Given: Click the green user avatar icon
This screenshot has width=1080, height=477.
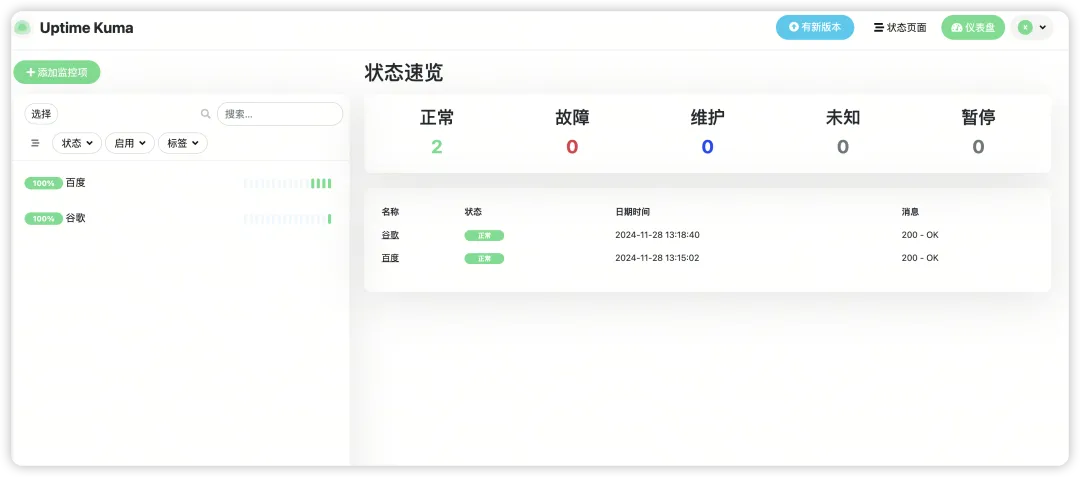Looking at the screenshot, I should click(x=1025, y=28).
